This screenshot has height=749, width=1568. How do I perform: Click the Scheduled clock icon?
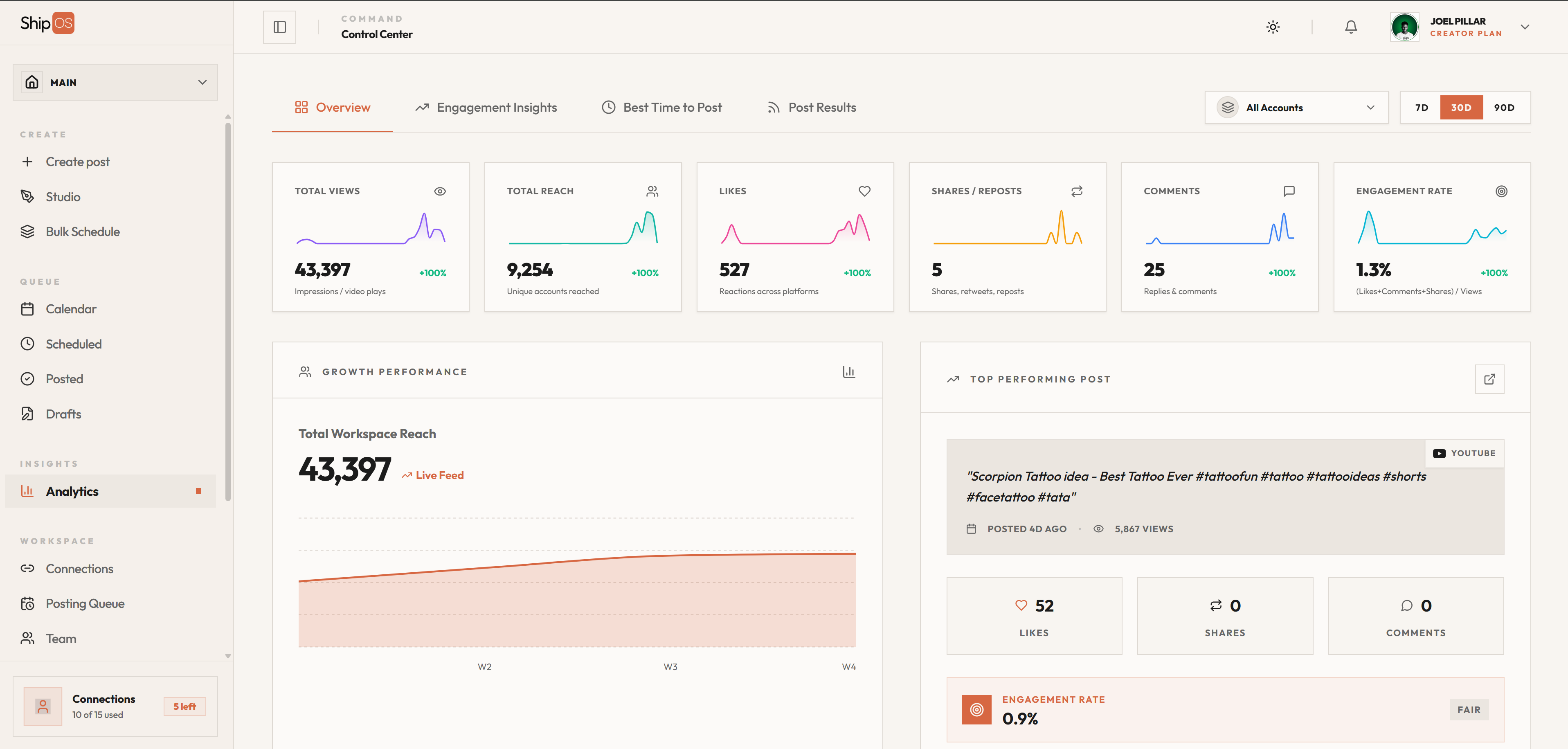click(27, 344)
